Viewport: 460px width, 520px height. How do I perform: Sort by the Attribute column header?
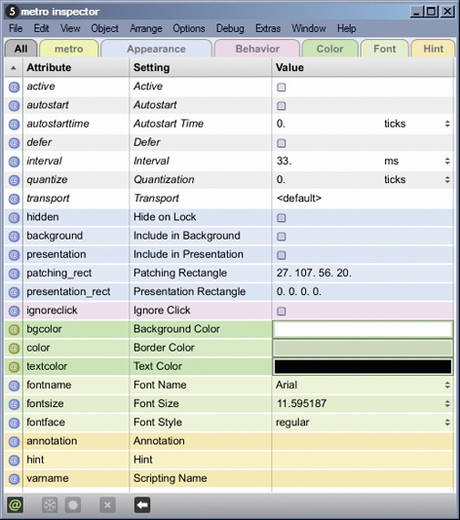49,67
